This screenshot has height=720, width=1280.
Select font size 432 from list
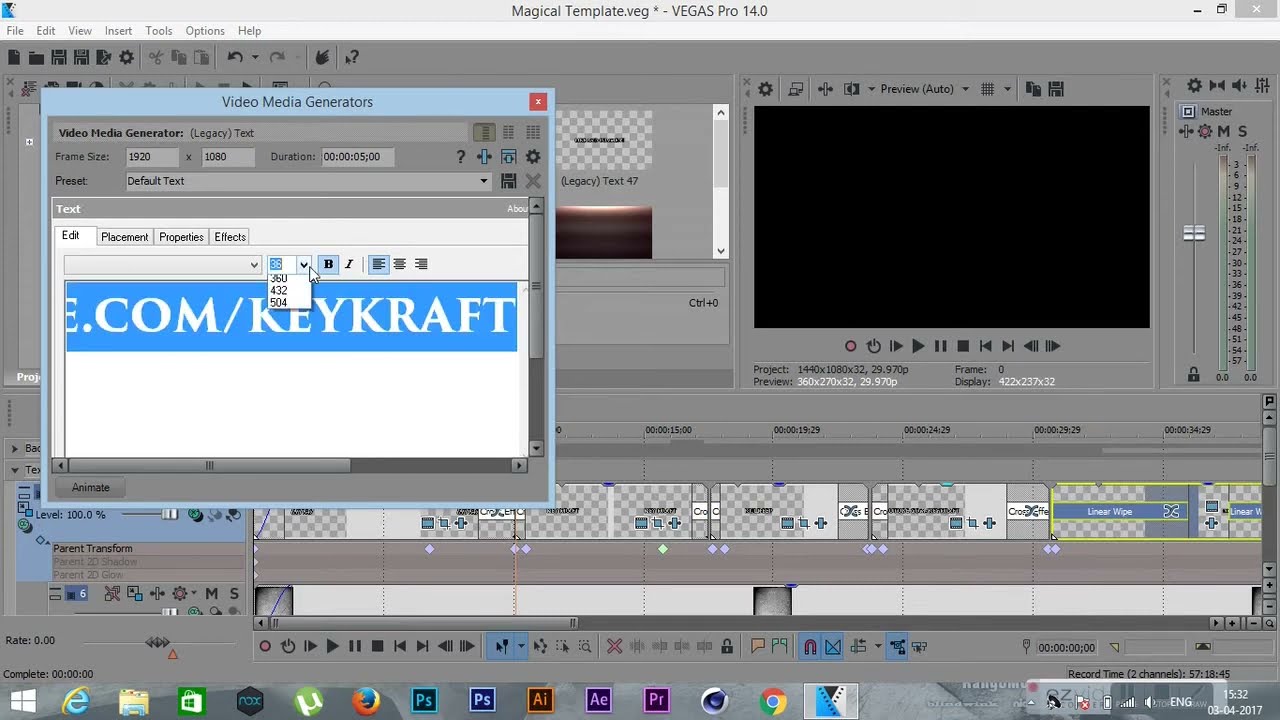(x=279, y=291)
